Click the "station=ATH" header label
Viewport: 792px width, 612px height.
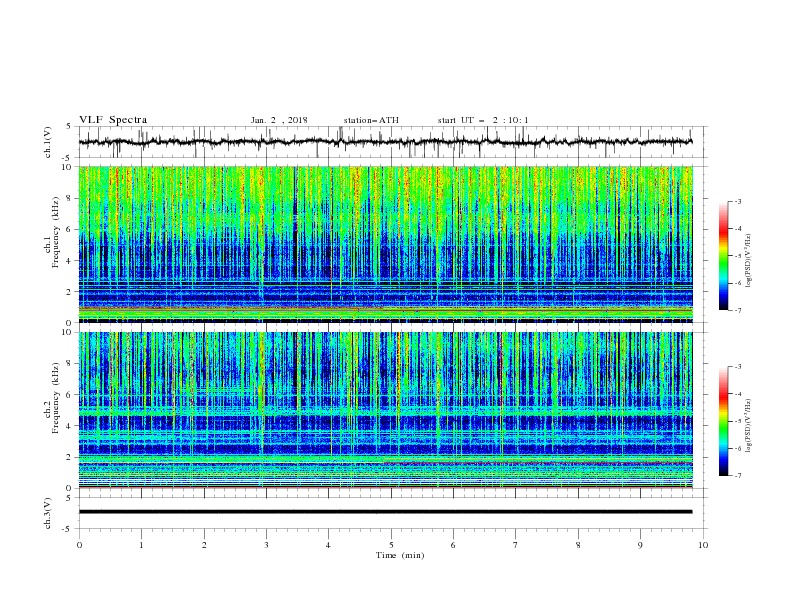pos(371,120)
